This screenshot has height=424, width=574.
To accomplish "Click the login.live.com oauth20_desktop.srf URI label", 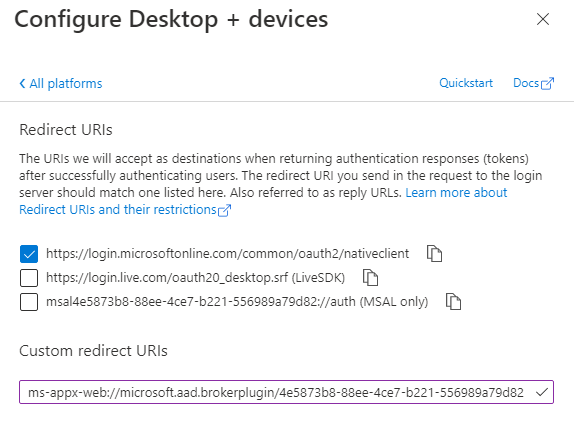I will coord(195,278).
